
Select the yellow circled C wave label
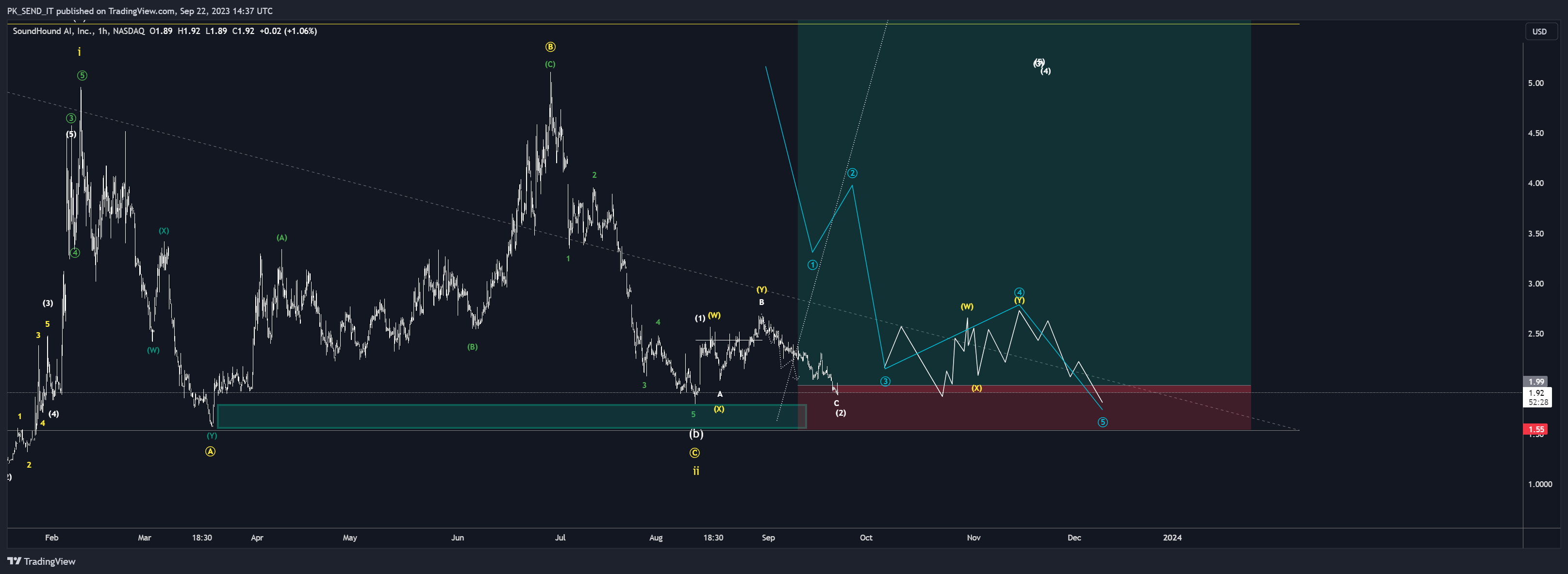pyautogui.click(x=694, y=453)
